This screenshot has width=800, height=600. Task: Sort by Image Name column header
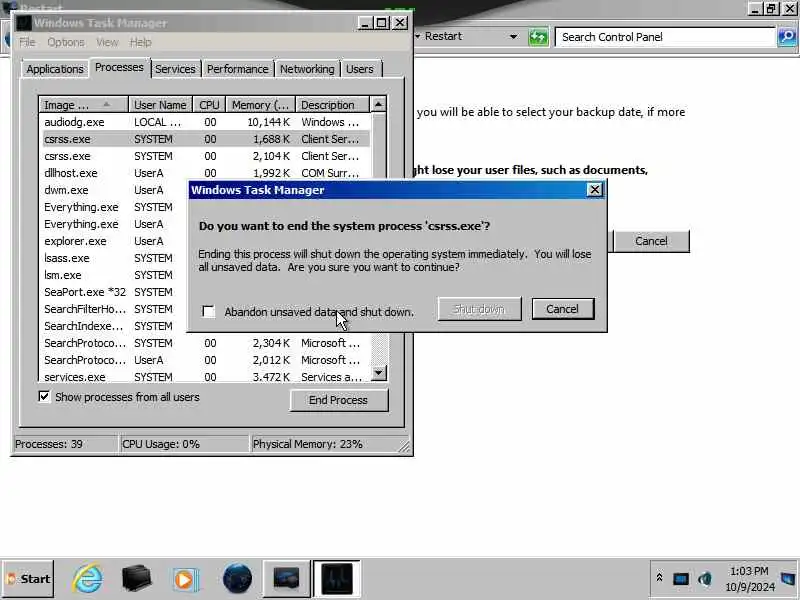pos(83,105)
